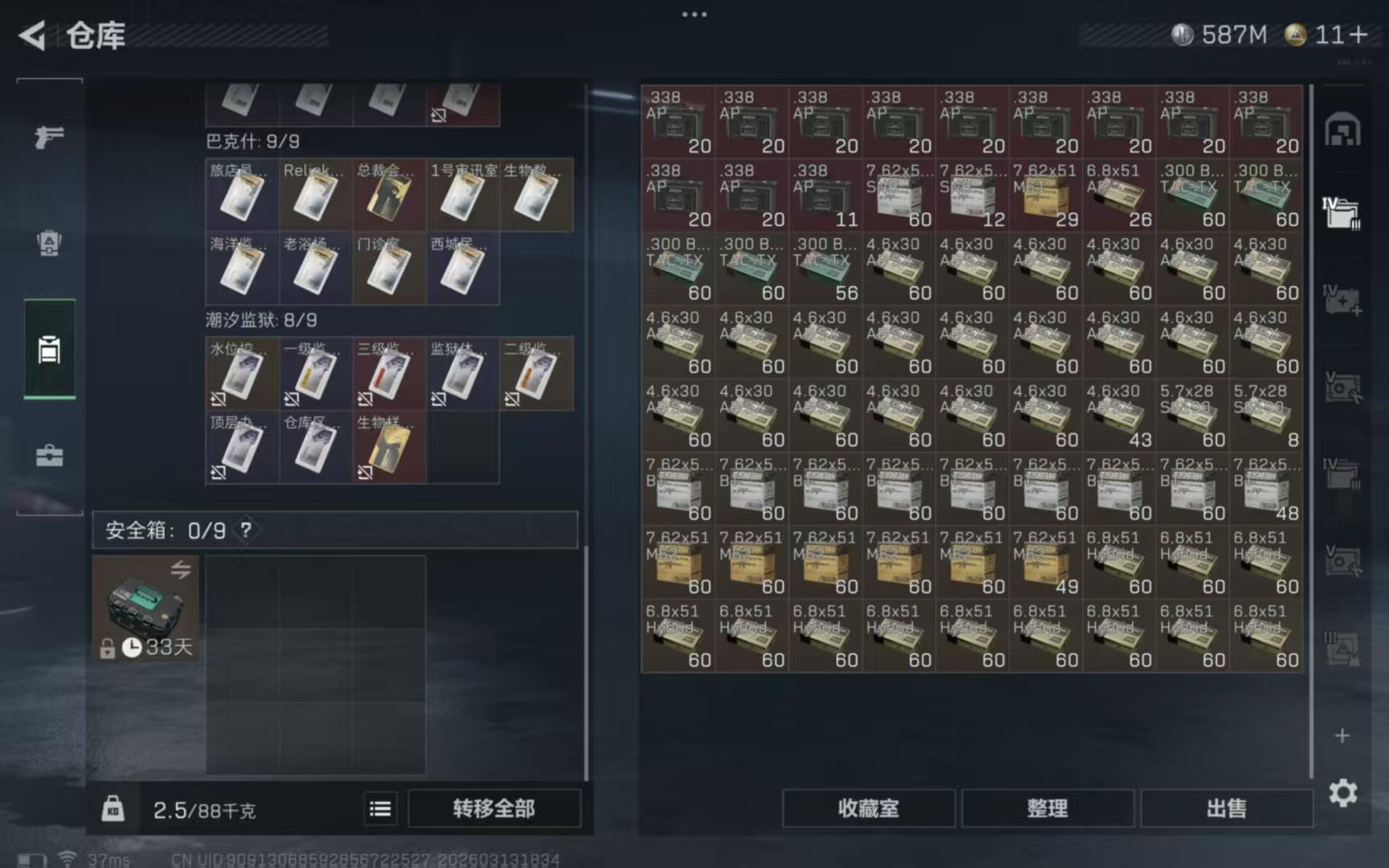Image resolution: width=1389 pixels, height=868 pixels.
Task: Select the safe box item with 33天 timer
Action: 145,608
